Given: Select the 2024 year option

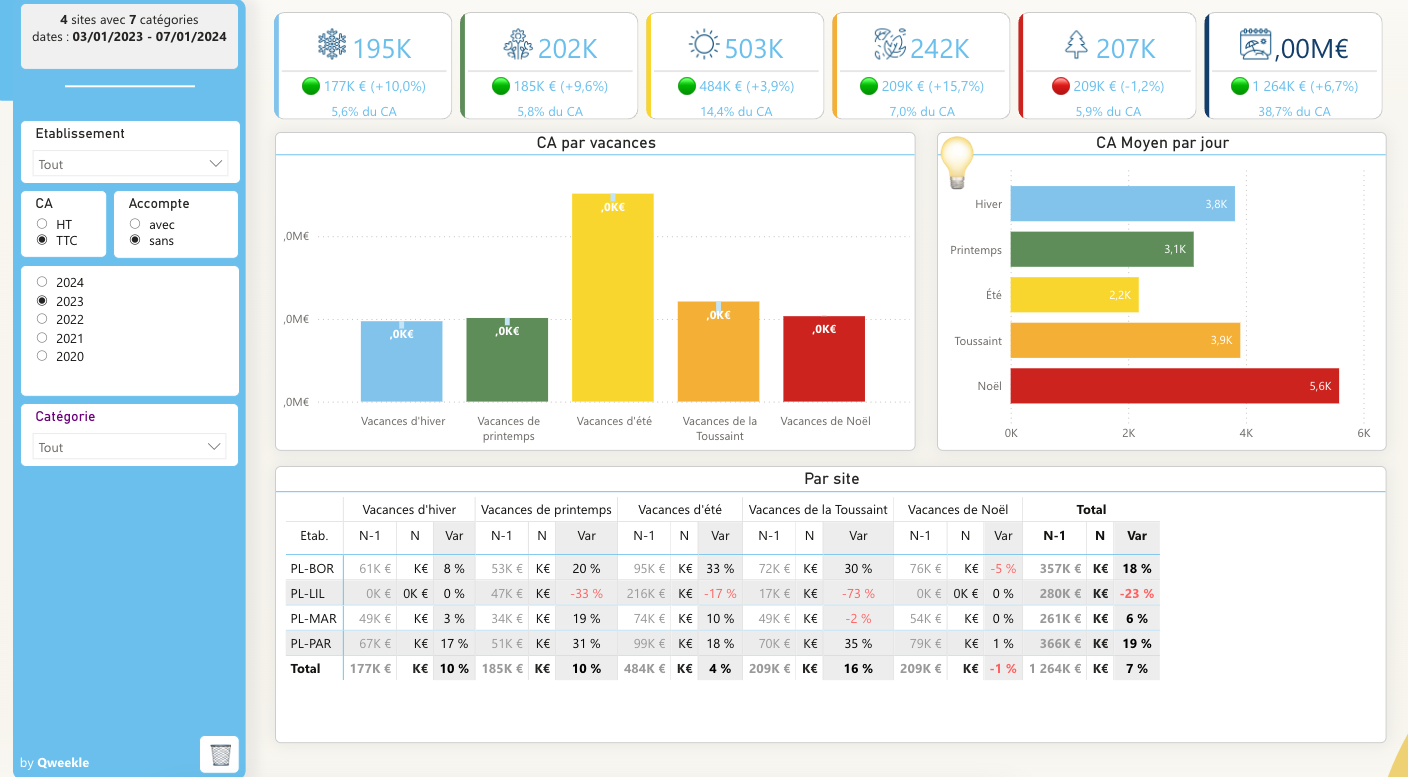Looking at the screenshot, I should click(x=42, y=283).
